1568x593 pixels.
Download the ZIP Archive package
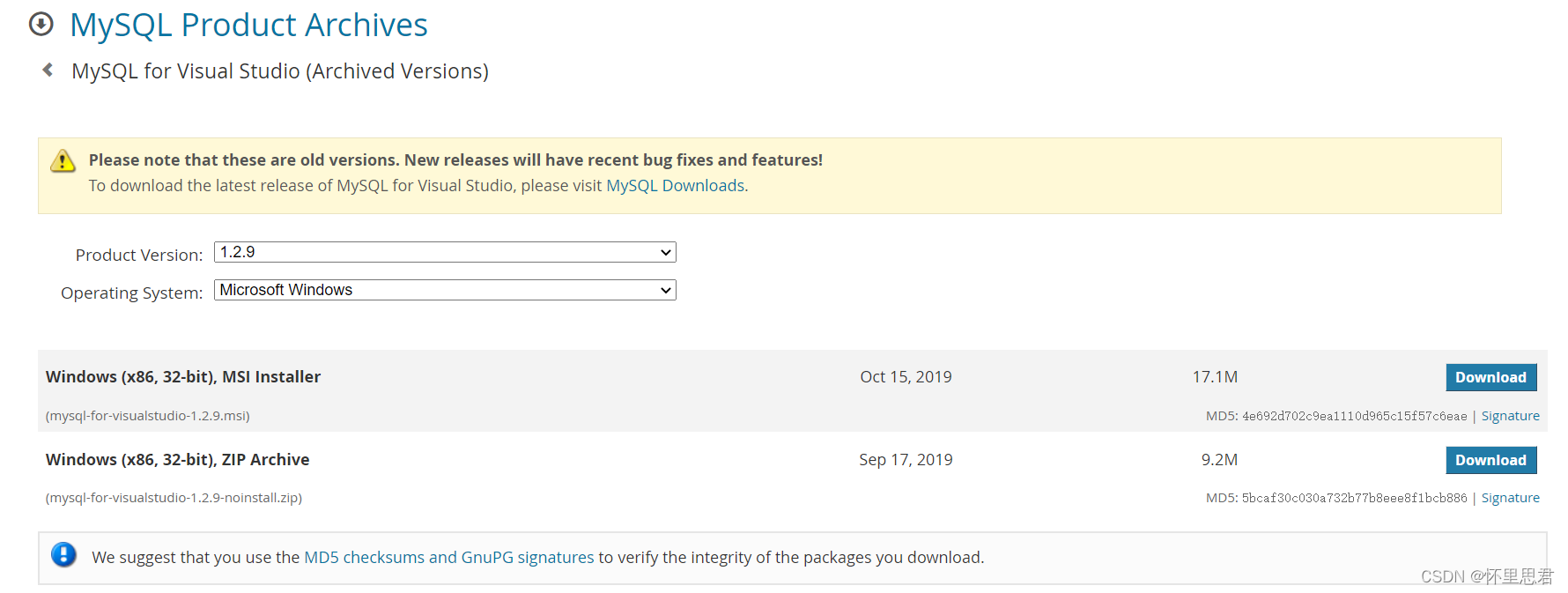coord(1490,460)
